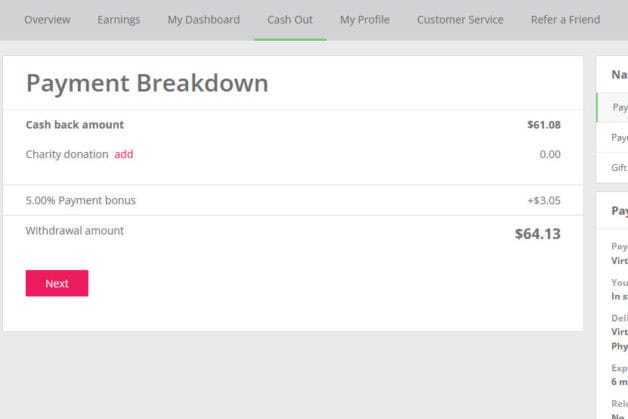Click the $61.08 cash back value
This screenshot has width=628, height=419.
click(x=543, y=125)
